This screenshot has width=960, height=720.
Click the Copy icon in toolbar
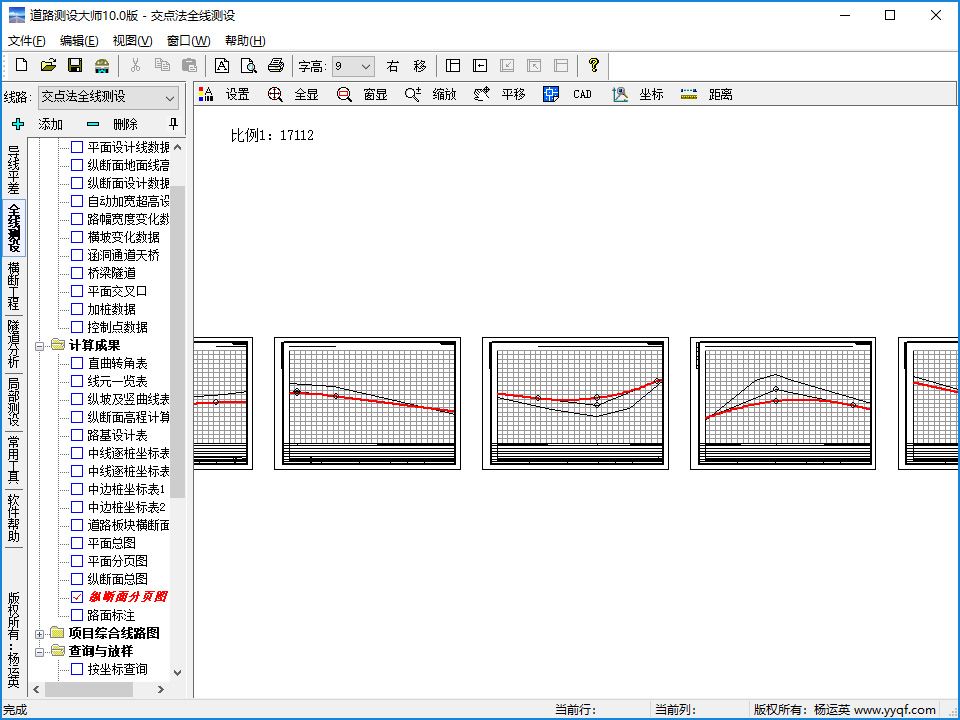tap(162, 65)
